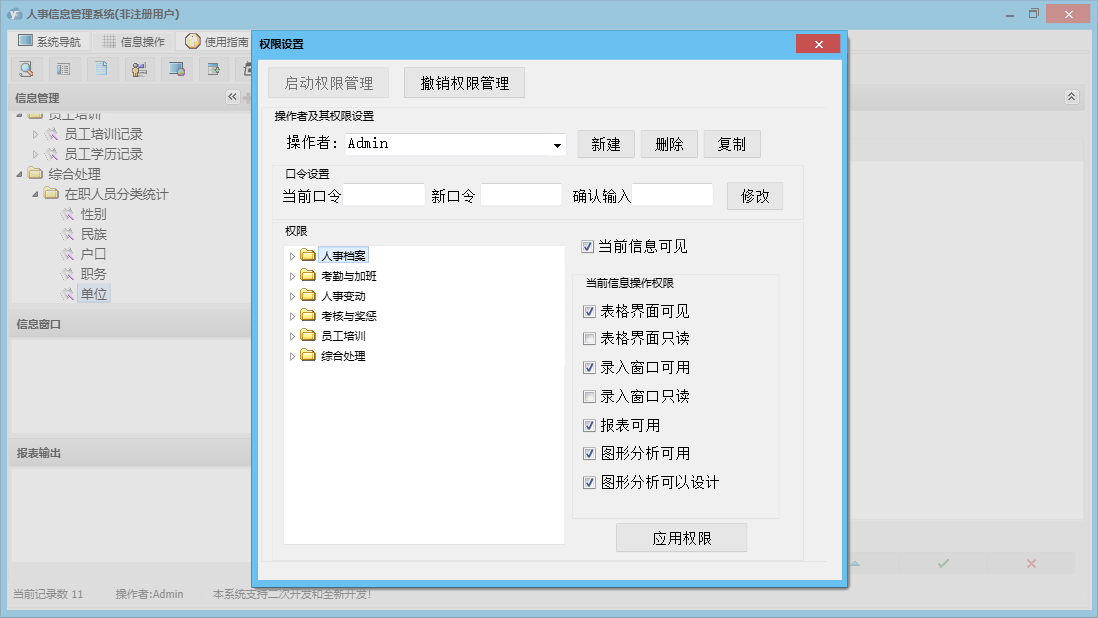Image resolution: width=1098 pixels, height=618 pixels.
Task: Click the 信息窗口 panel header
Action: (130, 324)
